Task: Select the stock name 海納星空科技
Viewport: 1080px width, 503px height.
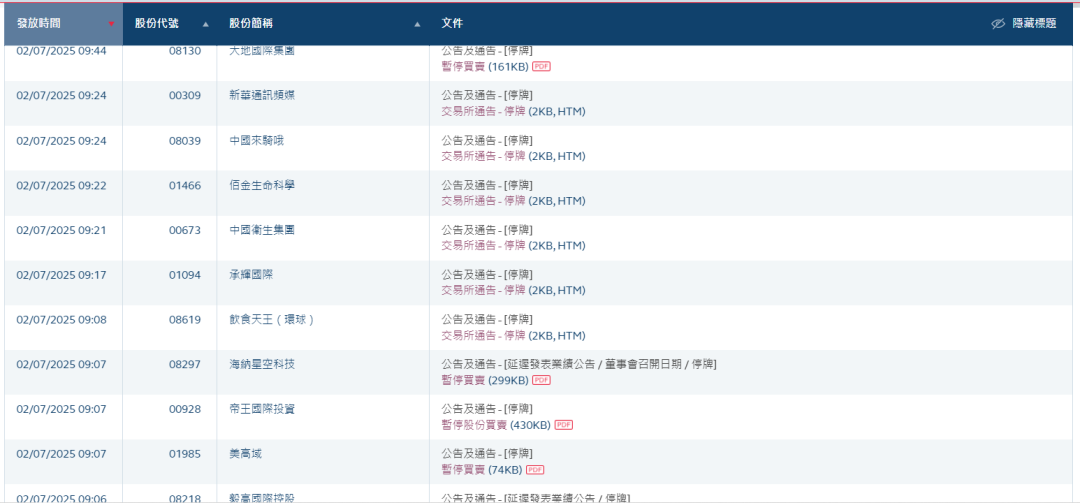Action: (262, 364)
